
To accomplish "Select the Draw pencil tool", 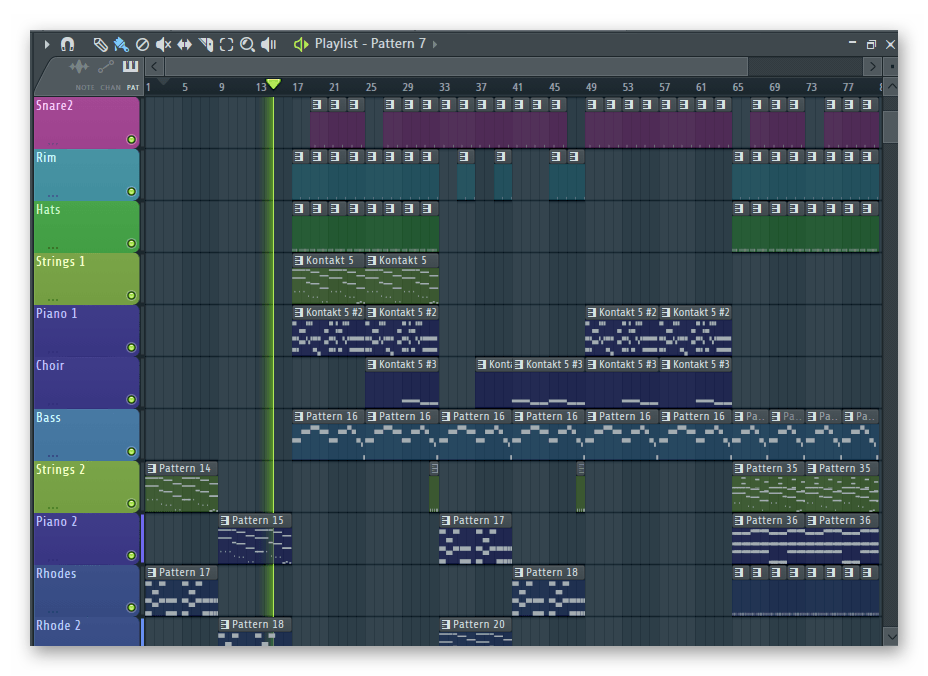I will click(100, 44).
